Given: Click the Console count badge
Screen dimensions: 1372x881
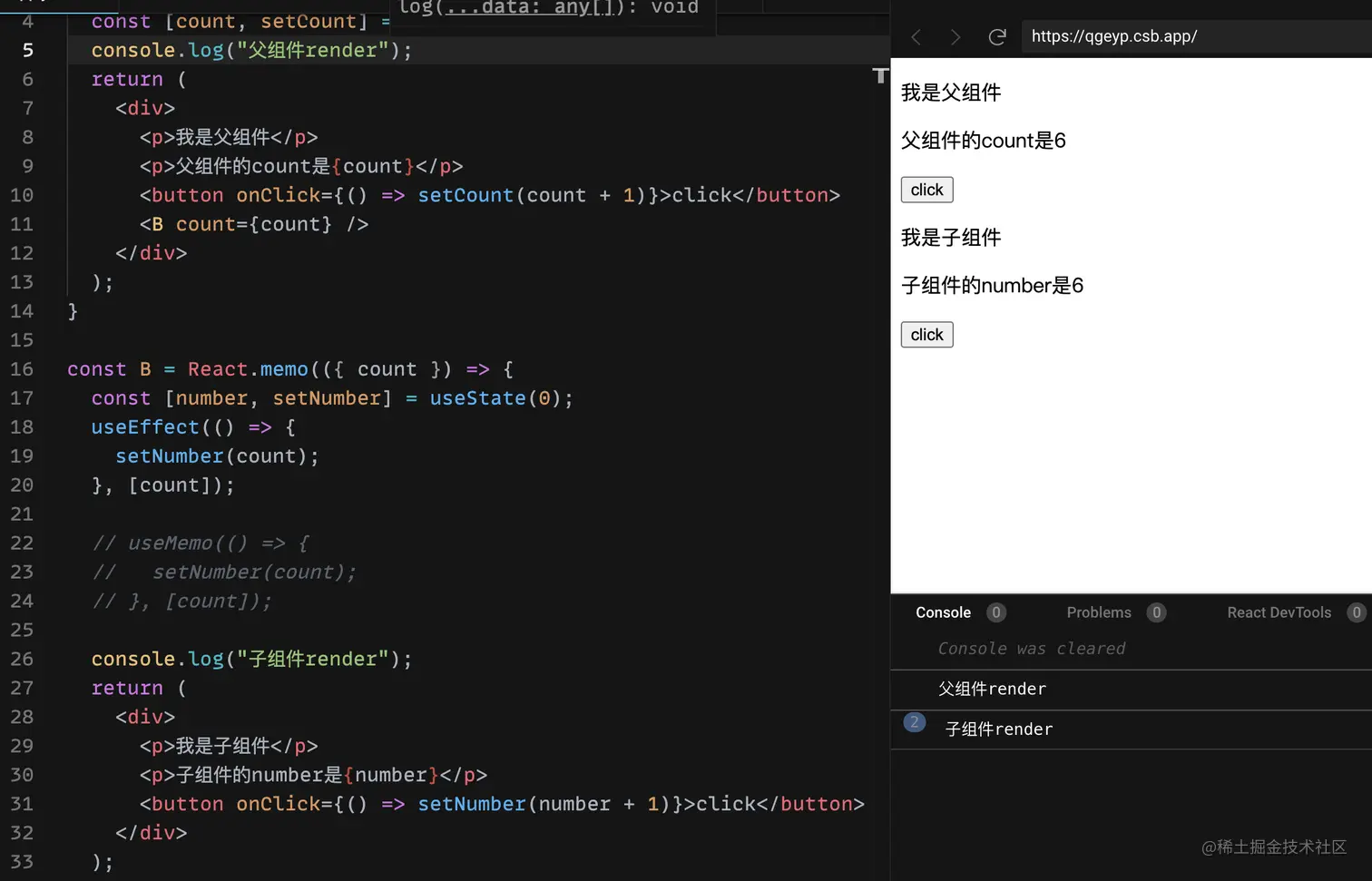Looking at the screenshot, I should pyautogui.click(x=995, y=612).
